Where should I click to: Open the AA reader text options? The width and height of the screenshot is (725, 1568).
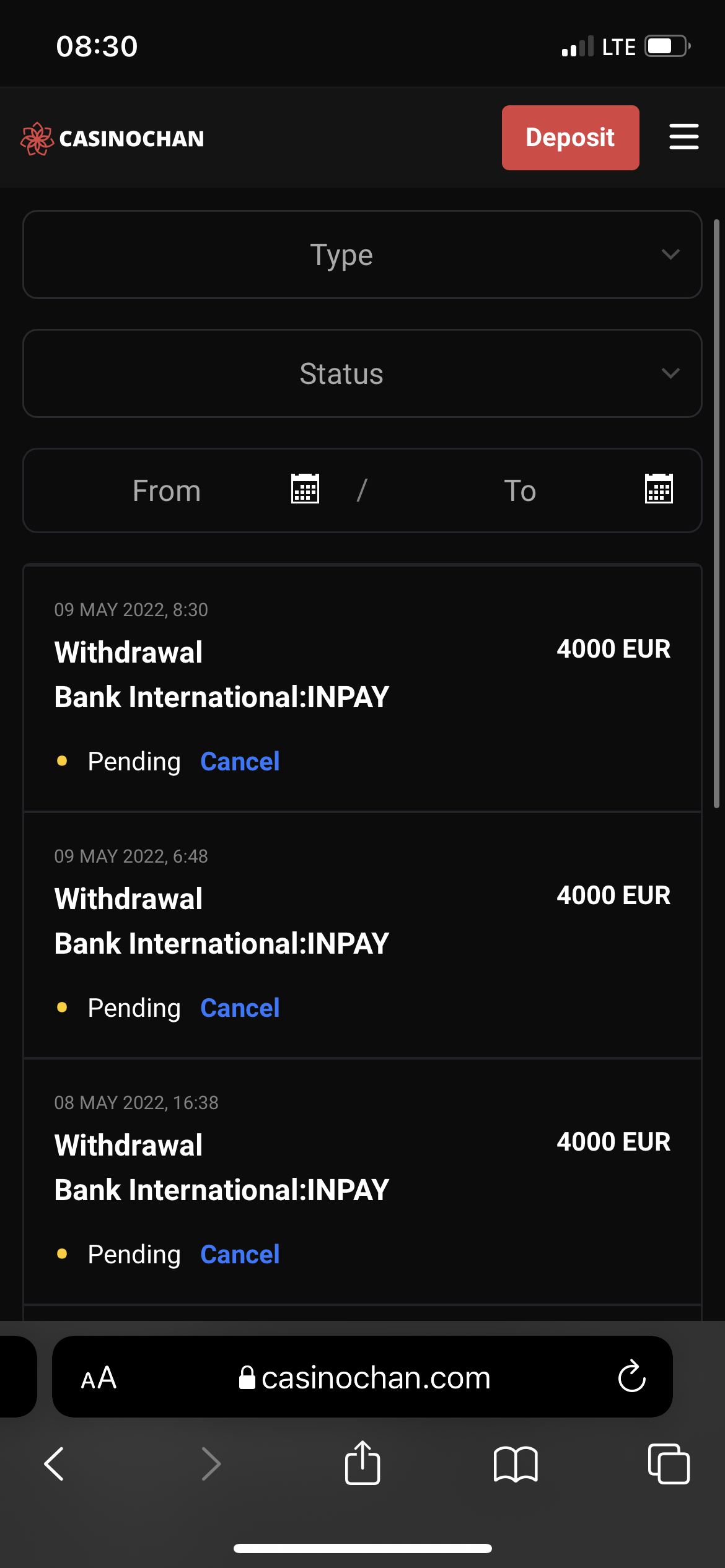[99, 1378]
